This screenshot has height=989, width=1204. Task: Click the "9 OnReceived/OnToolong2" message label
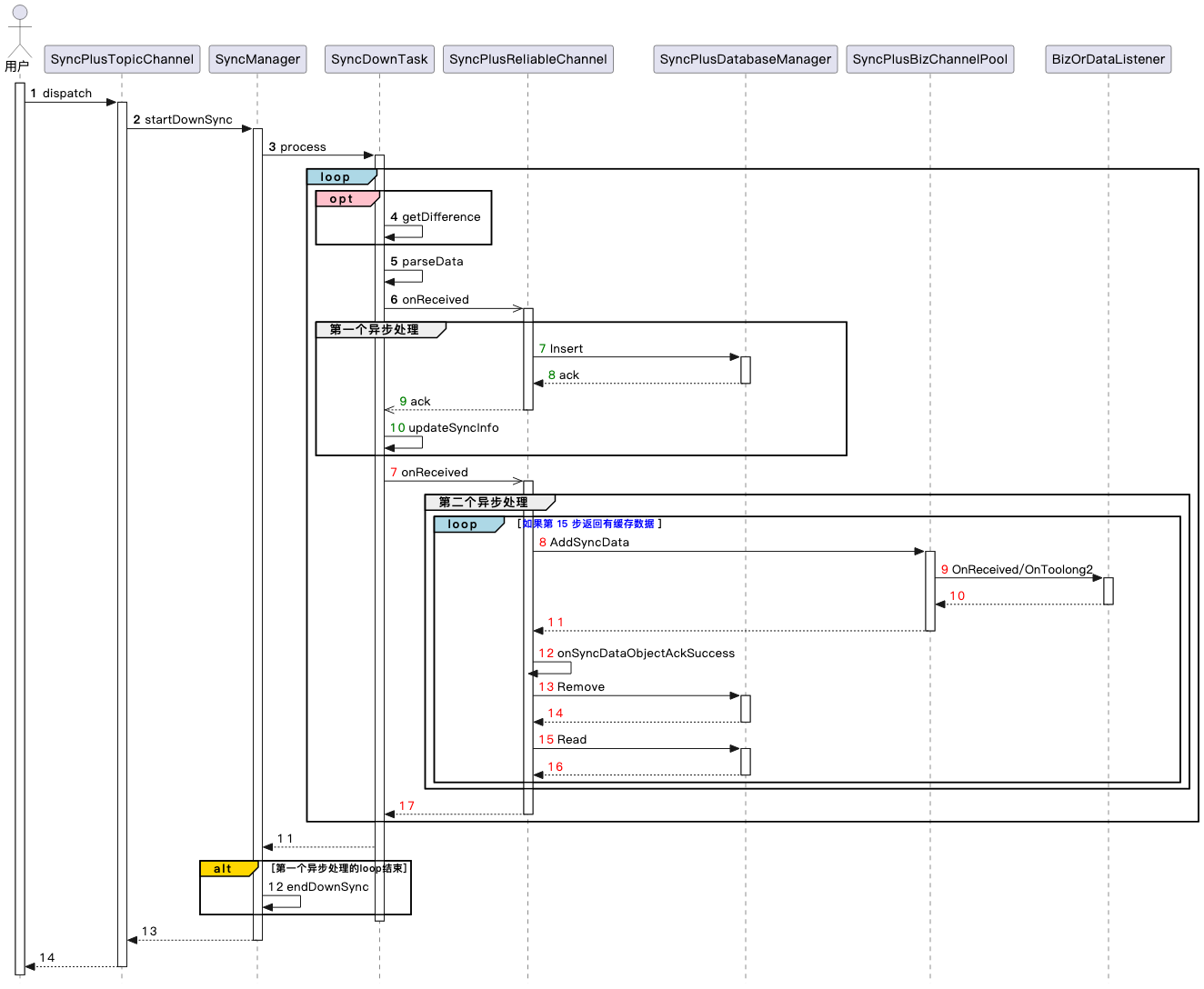pos(1017,570)
